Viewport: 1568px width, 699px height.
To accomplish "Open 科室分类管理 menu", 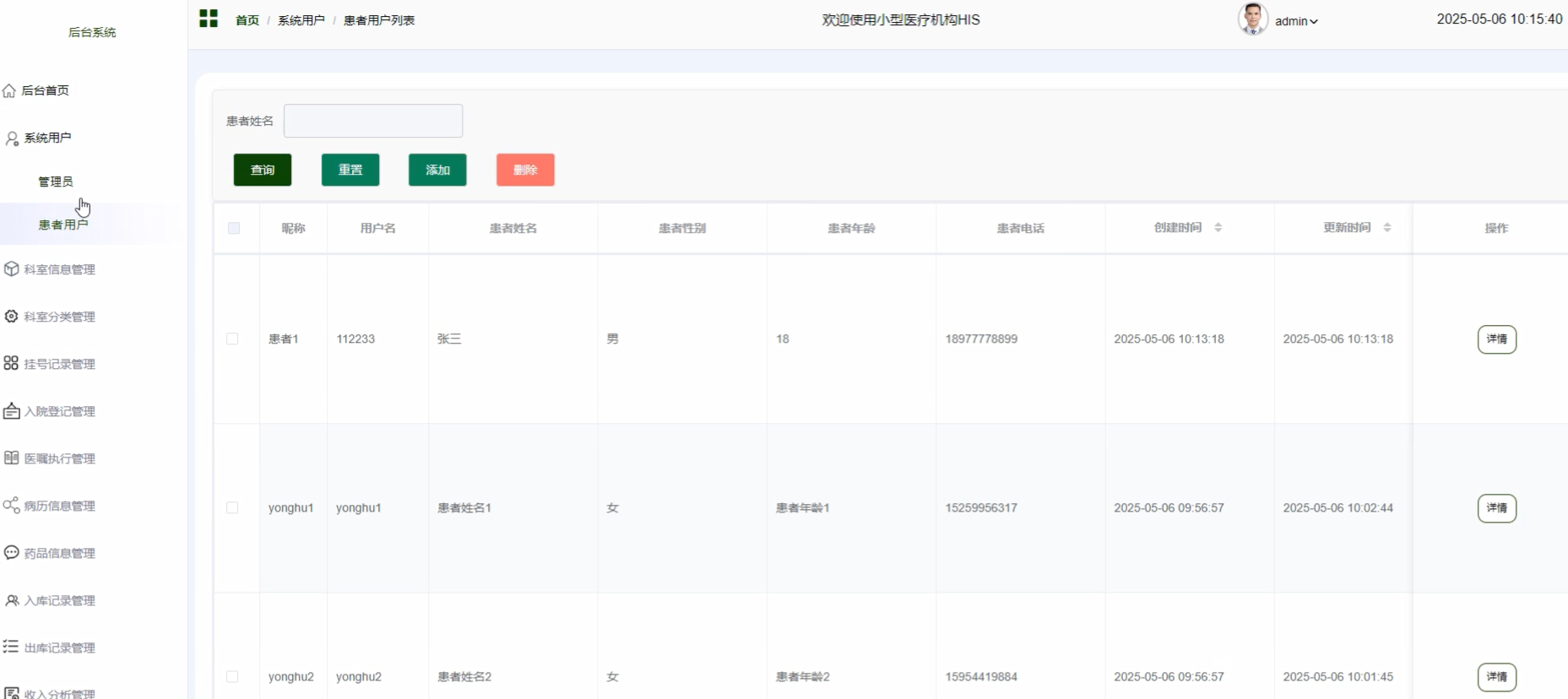I will click(x=59, y=317).
